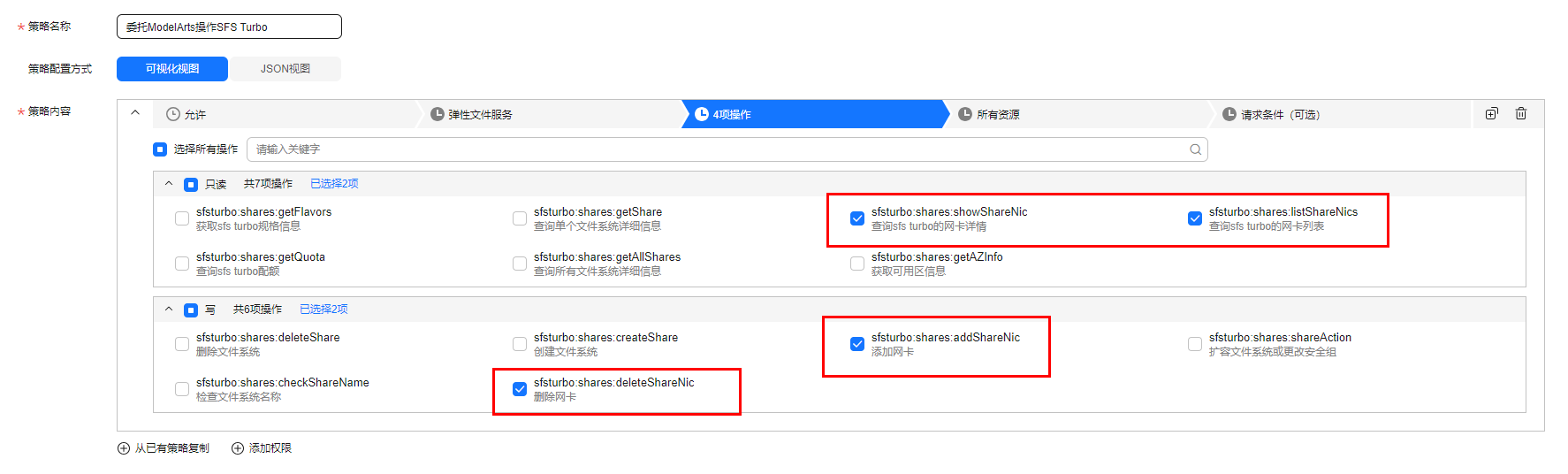Click the clock icon in 4项操作 step
1568x474 pixels.
point(702,114)
